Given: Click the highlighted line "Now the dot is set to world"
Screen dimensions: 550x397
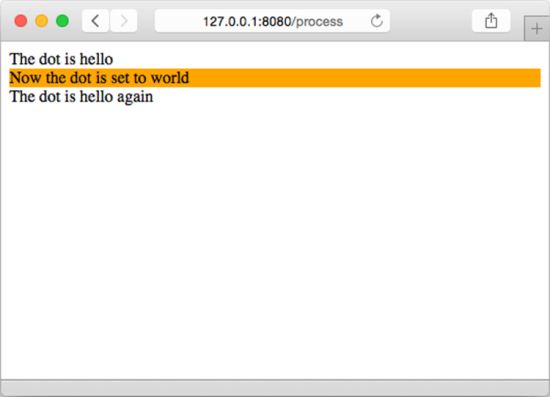Looking at the screenshot, I should [x=275, y=78].
